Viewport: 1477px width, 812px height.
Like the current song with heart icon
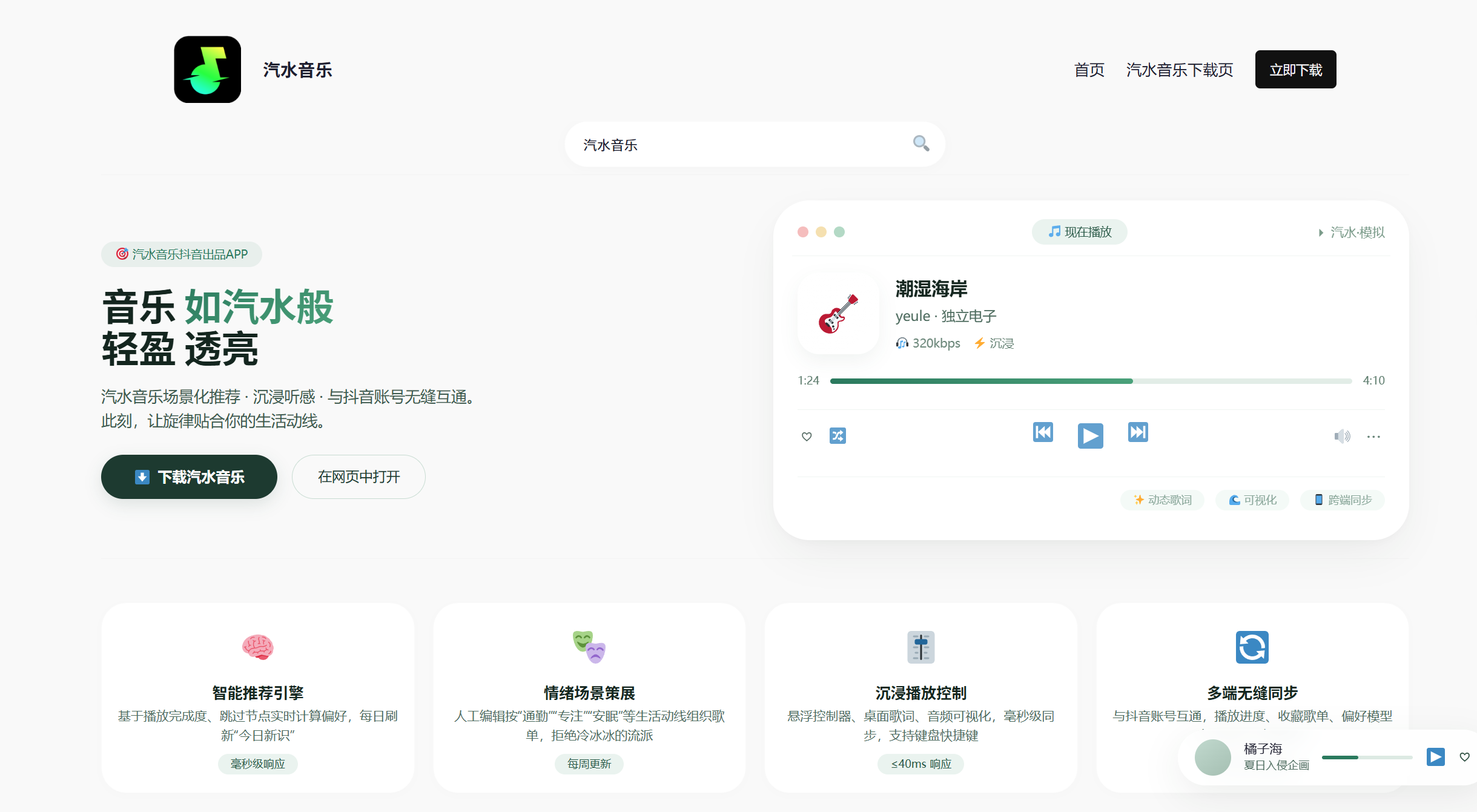pyautogui.click(x=807, y=436)
